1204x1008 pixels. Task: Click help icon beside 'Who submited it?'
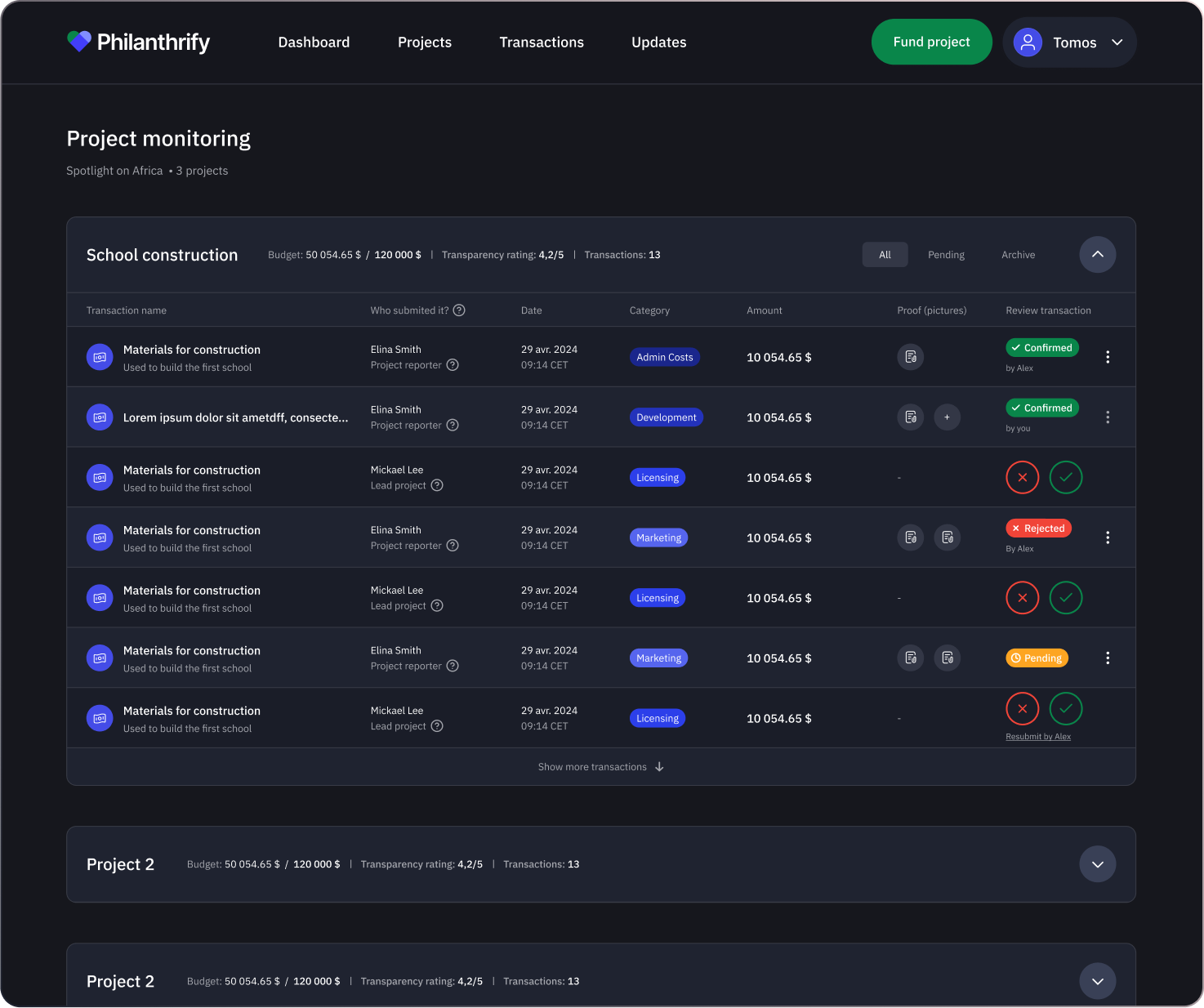[459, 310]
